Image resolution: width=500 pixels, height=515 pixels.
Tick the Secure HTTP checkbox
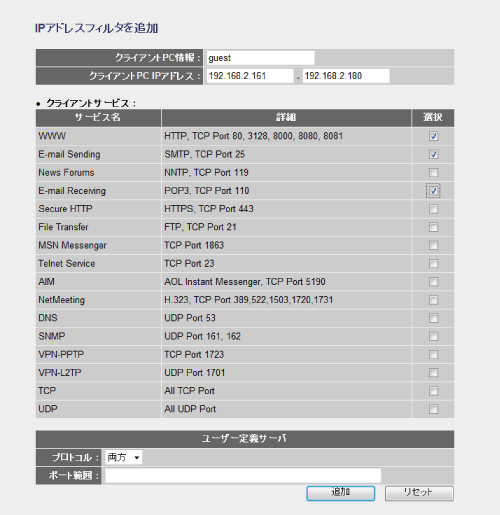tap(433, 209)
